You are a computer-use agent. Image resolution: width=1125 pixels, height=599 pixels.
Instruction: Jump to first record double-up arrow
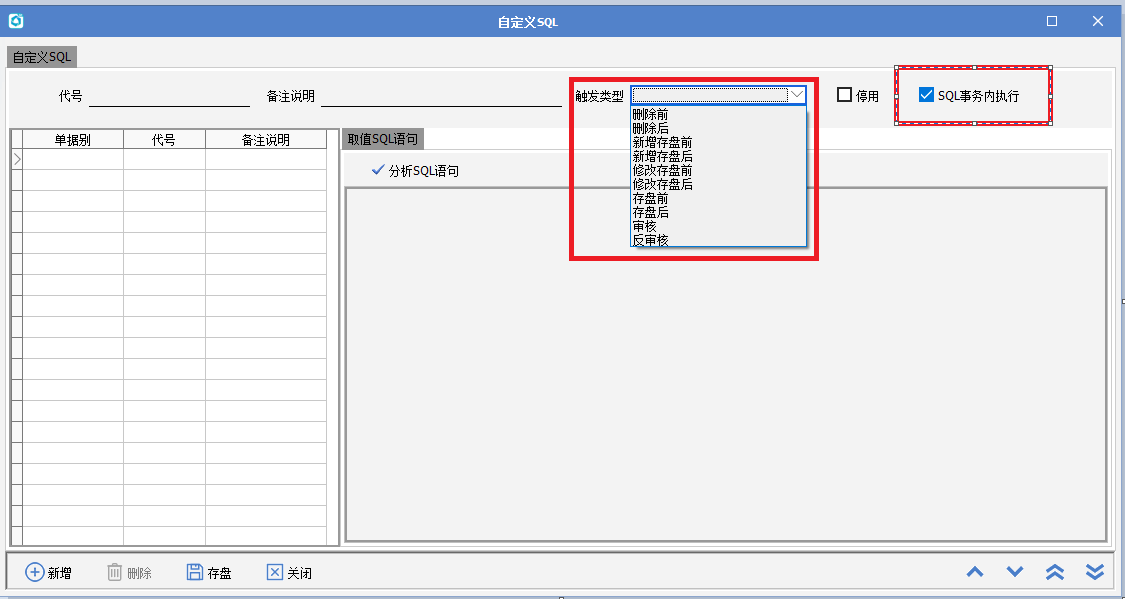tap(1055, 572)
